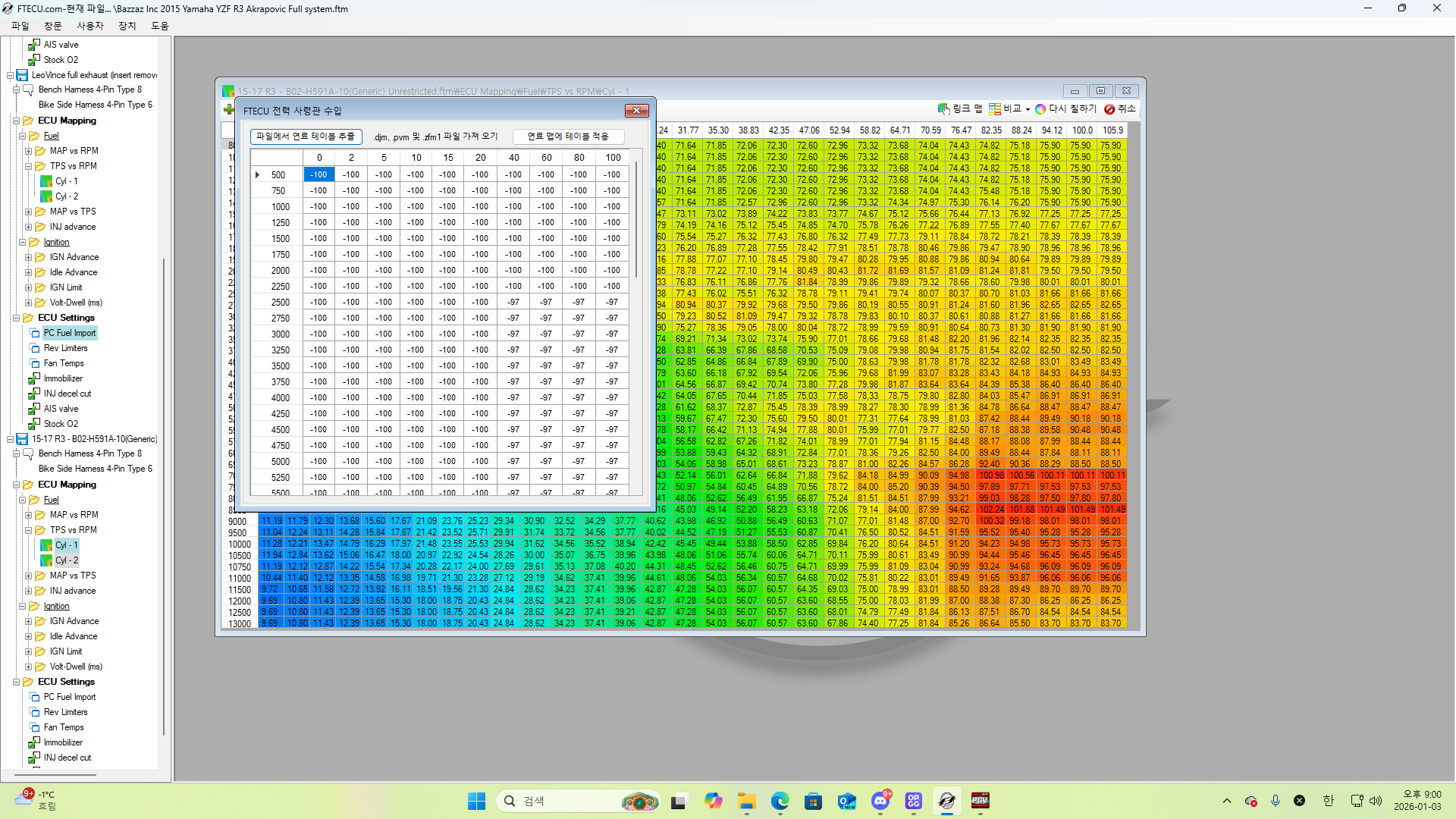Select the highlighted Cyl - 1 map icon

pyautogui.click(x=46, y=545)
